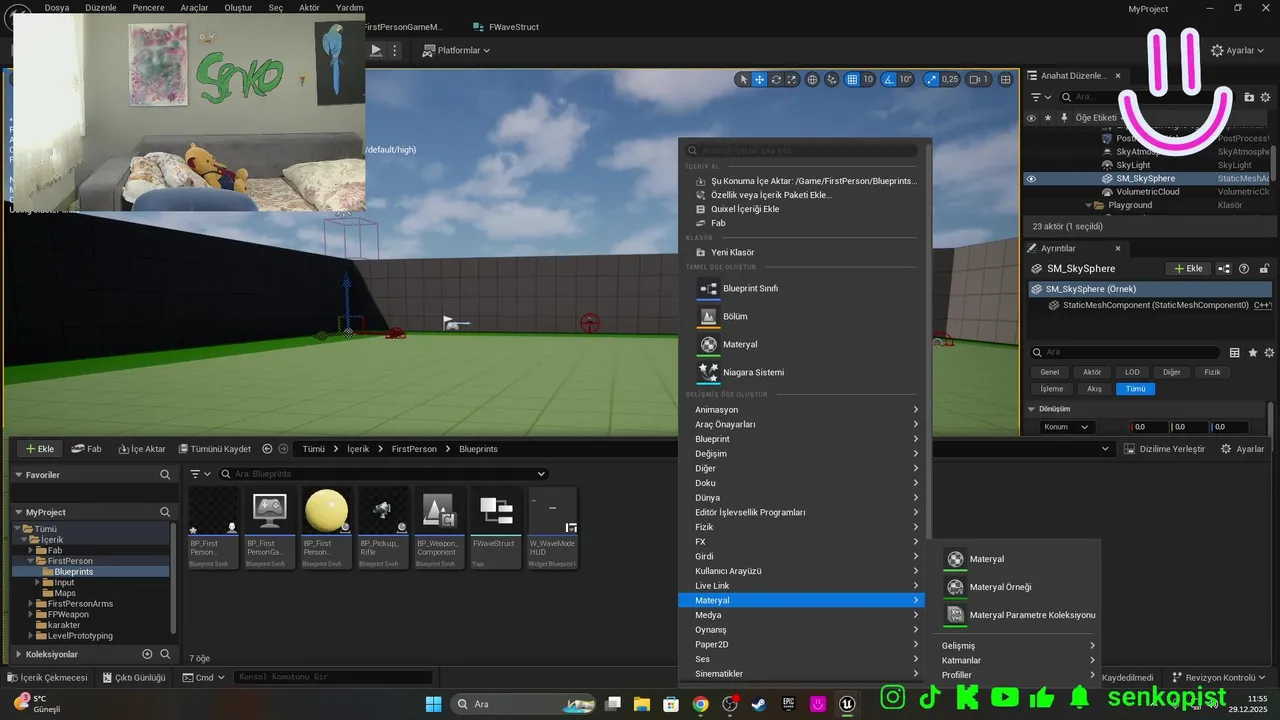Click content browser history back arrow
Viewport: 1280px width, 720px height.
pyautogui.click(x=267, y=449)
